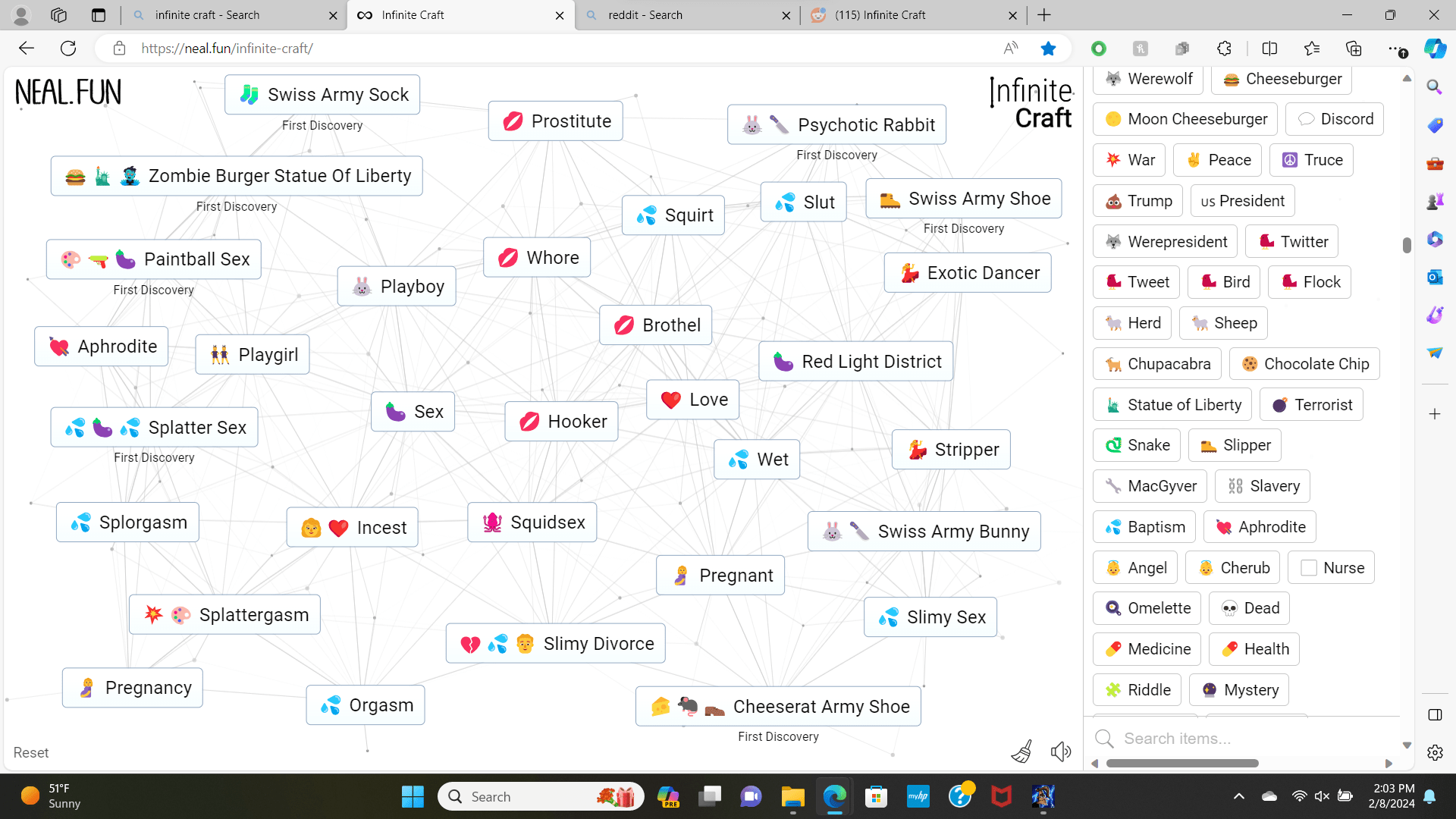
Task: Open the browser profile icon
Action: pos(21,15)
